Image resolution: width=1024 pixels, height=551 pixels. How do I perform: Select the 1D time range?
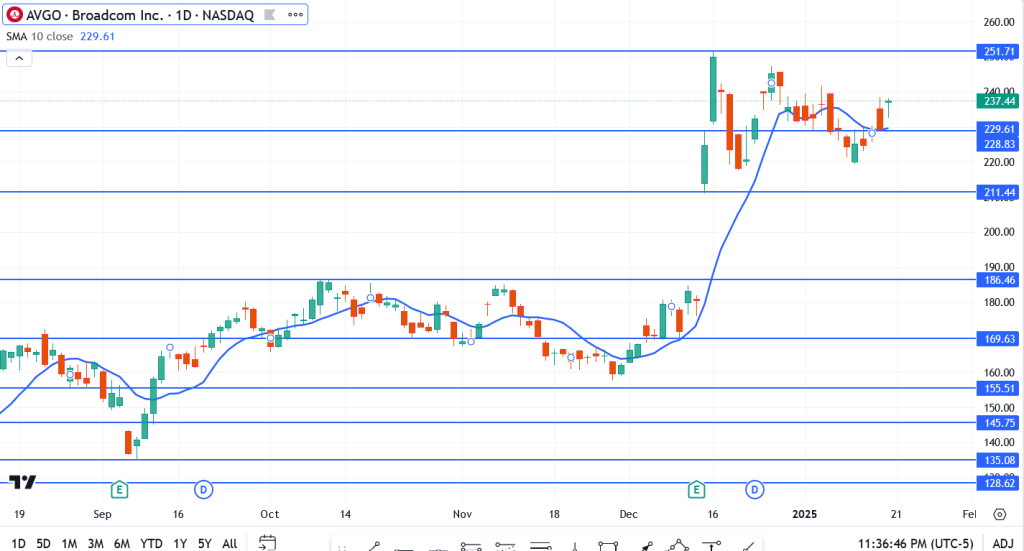tap(18, 543)
